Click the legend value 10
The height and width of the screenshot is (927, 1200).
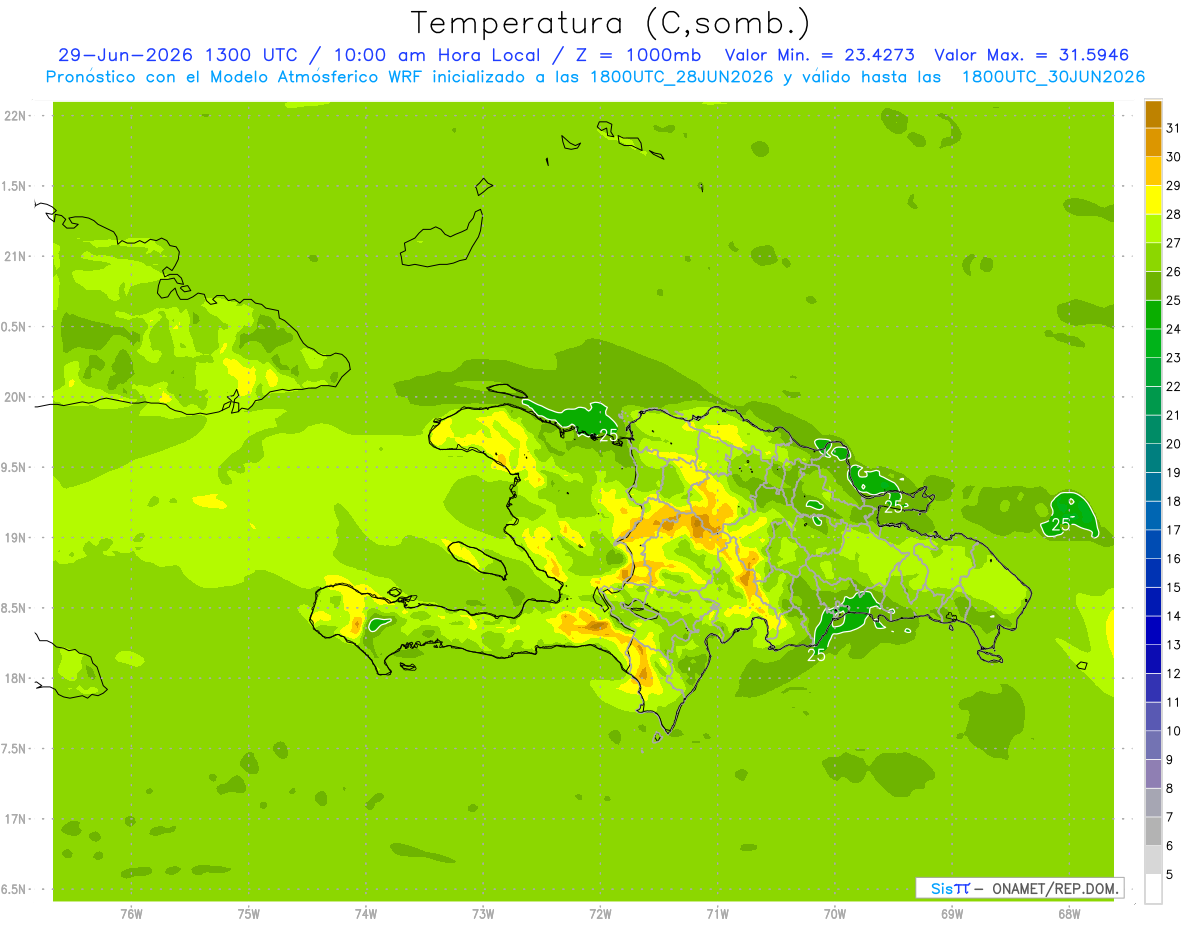click(x=1174, y=731)
